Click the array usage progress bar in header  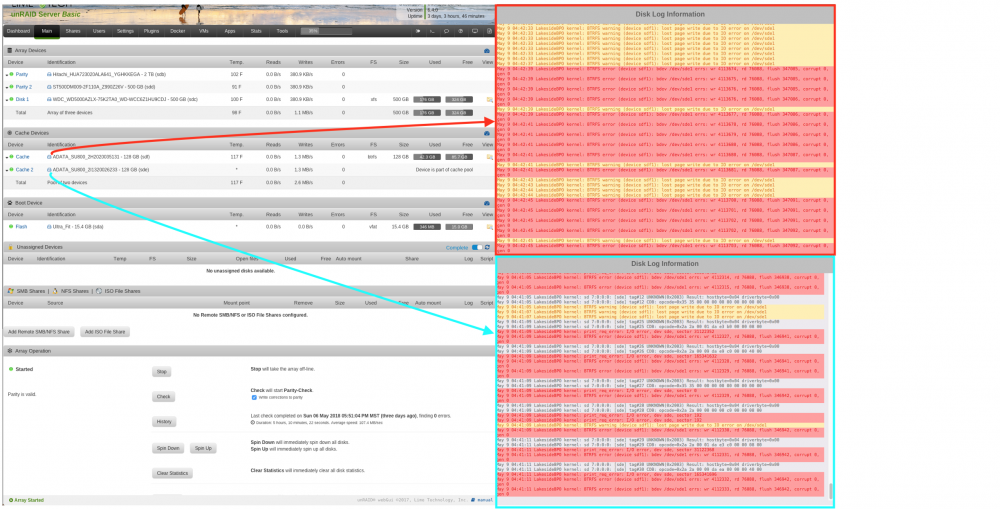pyautogui.click(x=327, y=31)
